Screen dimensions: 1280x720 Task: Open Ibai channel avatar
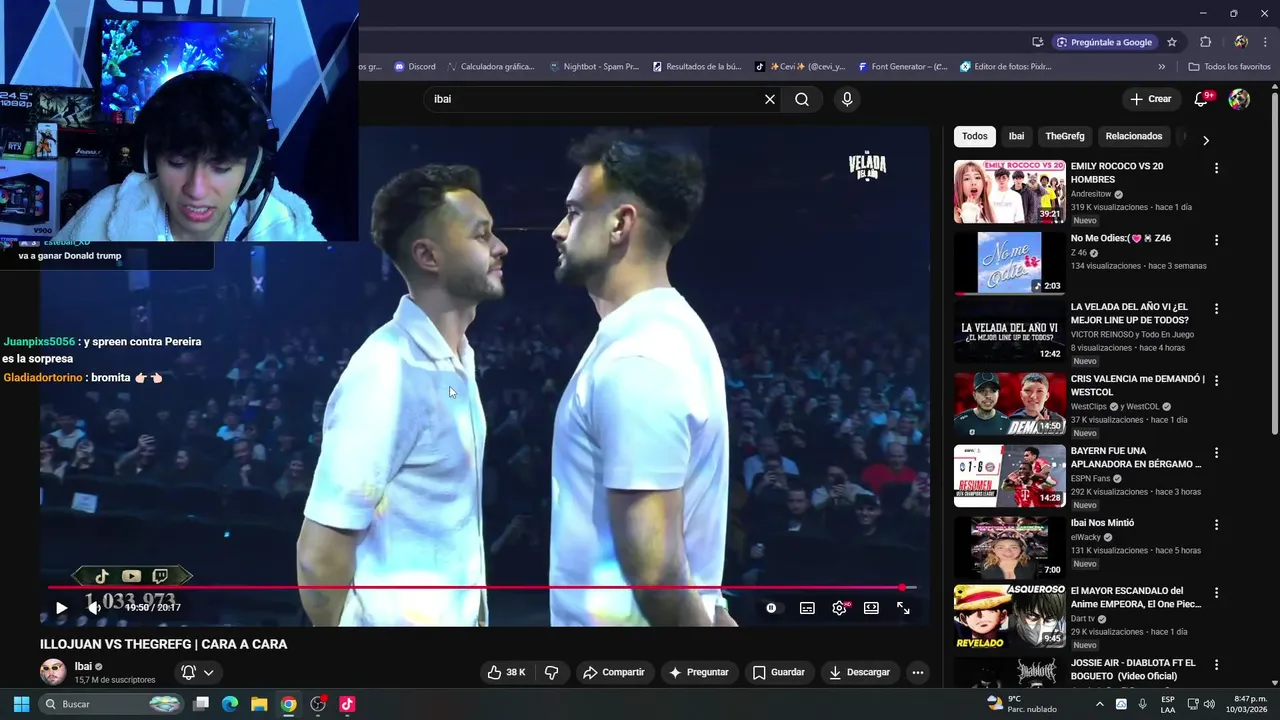click(x=53, y=672)
